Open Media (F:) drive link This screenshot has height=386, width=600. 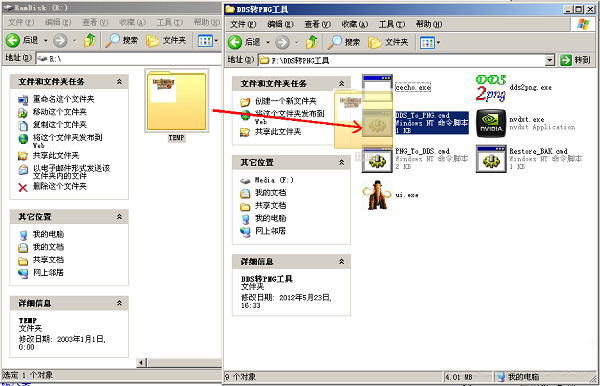click(267, 180)
